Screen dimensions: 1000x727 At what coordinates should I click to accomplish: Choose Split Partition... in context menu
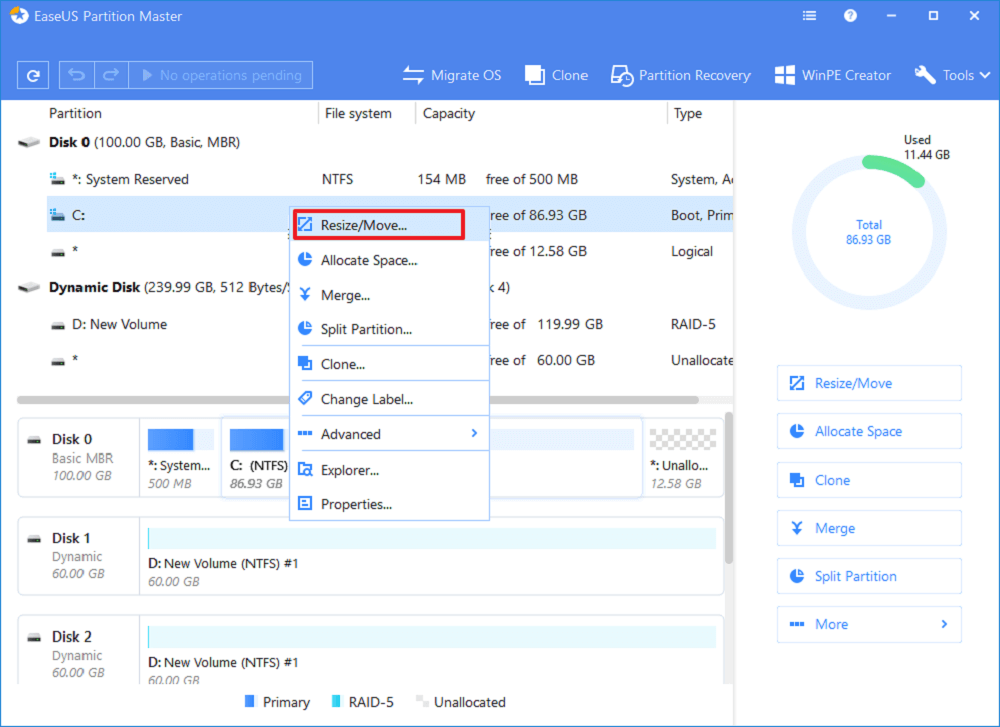[x=390, y=329]
